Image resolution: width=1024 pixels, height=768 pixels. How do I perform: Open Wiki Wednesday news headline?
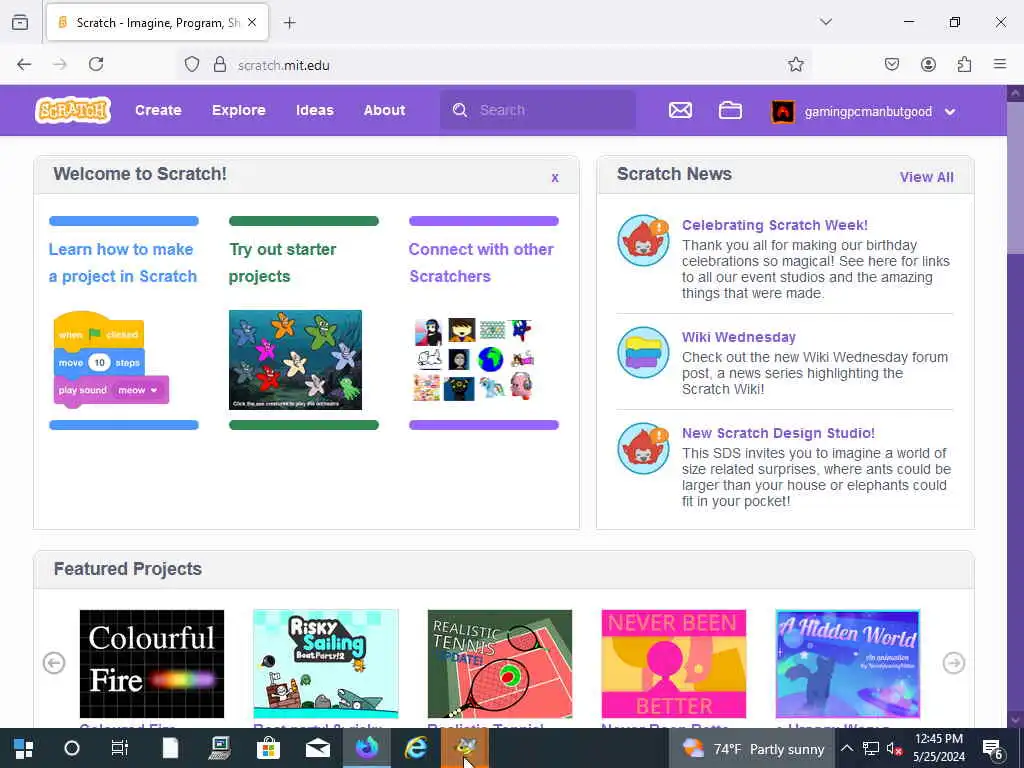tap(739, 337)
